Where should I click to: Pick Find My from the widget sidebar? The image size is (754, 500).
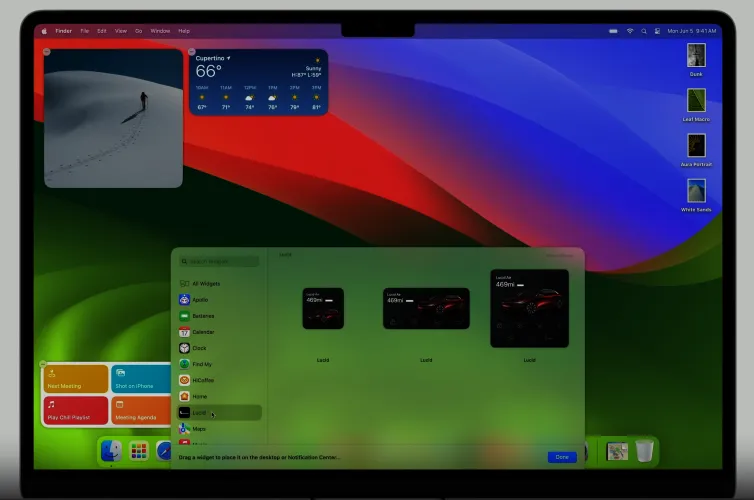click(x=201, y=363)
